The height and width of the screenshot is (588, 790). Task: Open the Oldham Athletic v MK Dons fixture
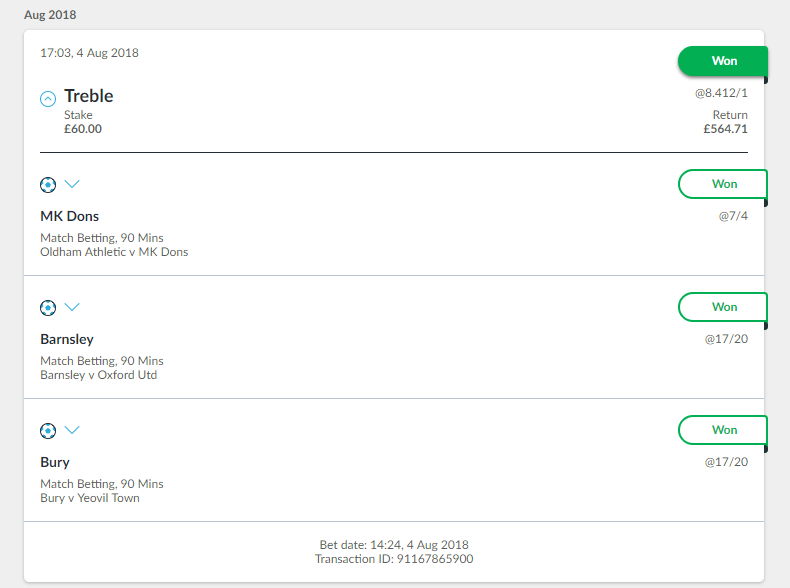114,252
